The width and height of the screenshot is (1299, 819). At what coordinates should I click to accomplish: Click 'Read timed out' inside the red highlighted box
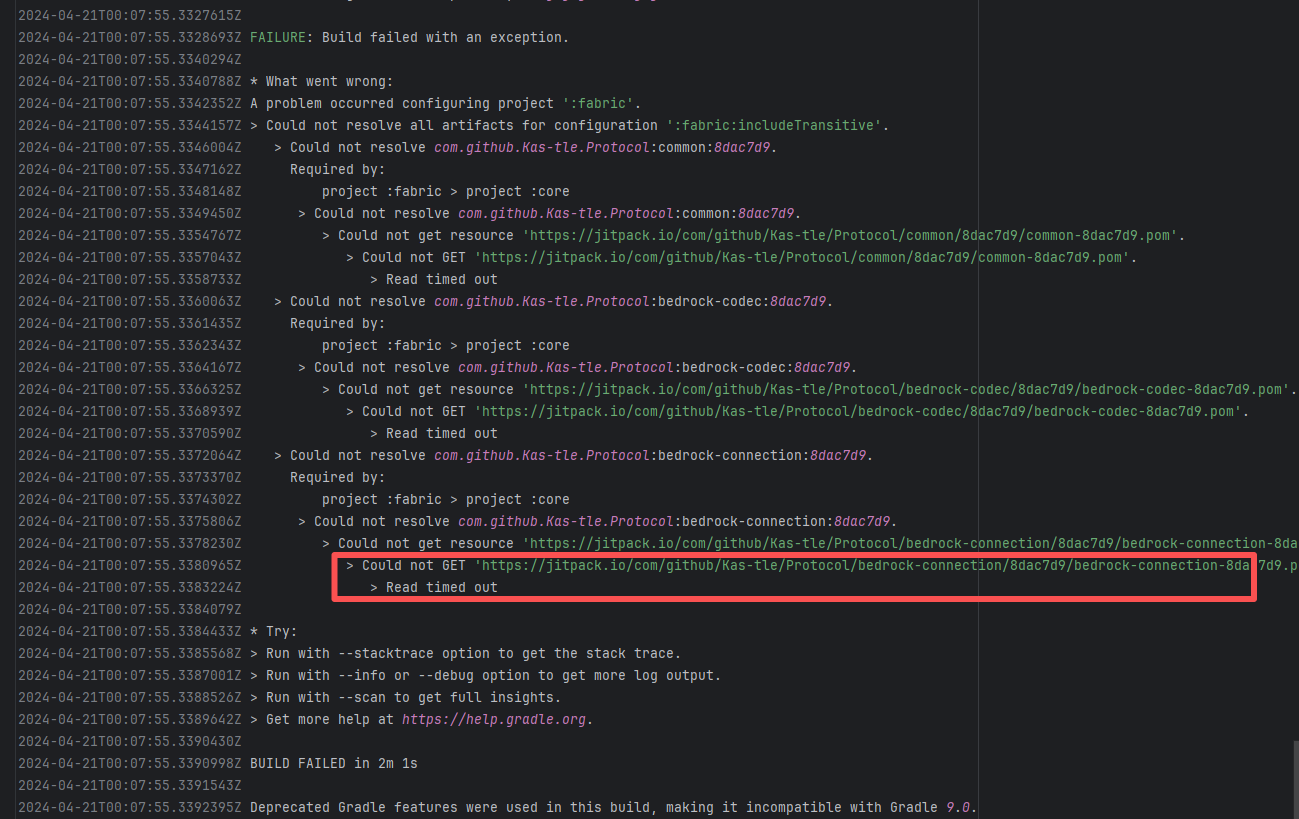click(441, 588)
